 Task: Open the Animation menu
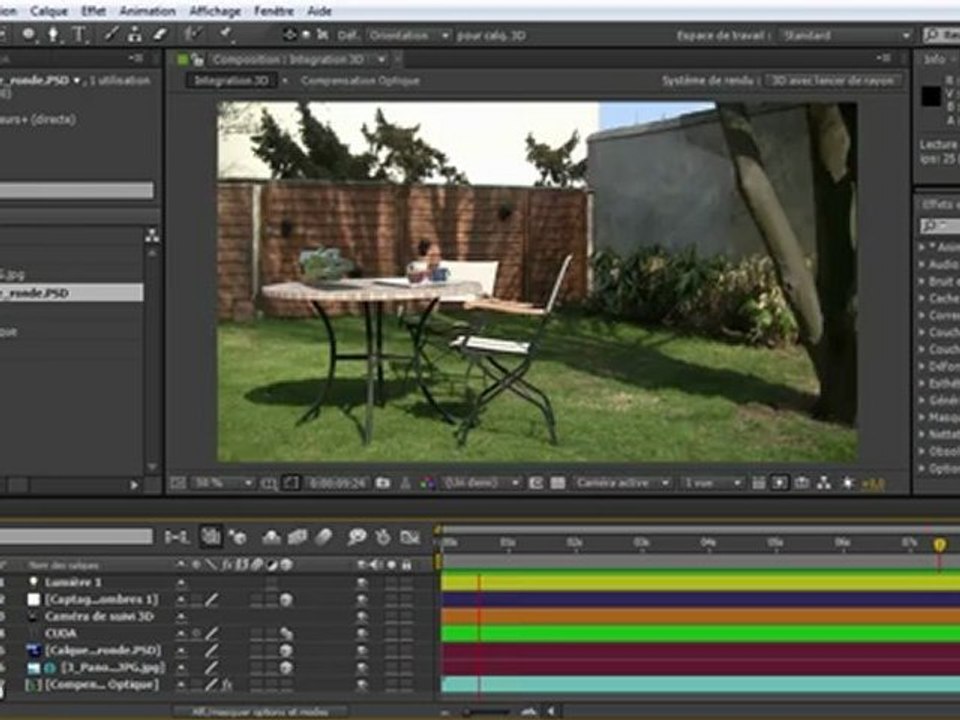tap(148, 11)
